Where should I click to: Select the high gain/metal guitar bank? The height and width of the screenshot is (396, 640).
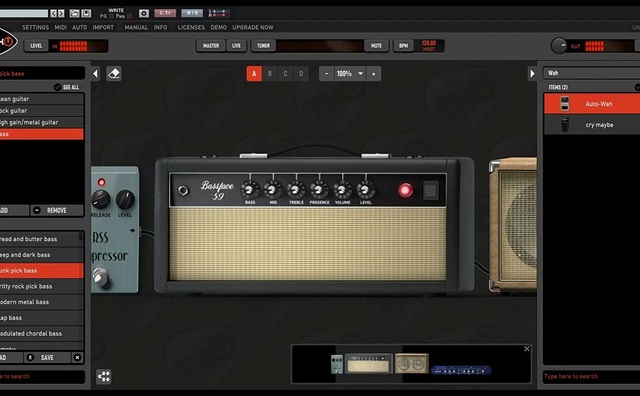pyautogui.click(x=42, y=122)
